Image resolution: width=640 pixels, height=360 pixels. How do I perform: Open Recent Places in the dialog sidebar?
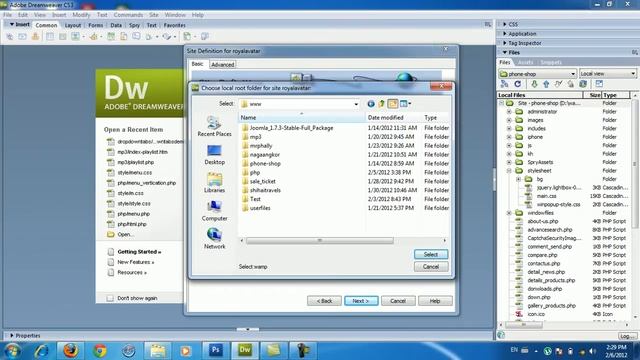(214, 126)
